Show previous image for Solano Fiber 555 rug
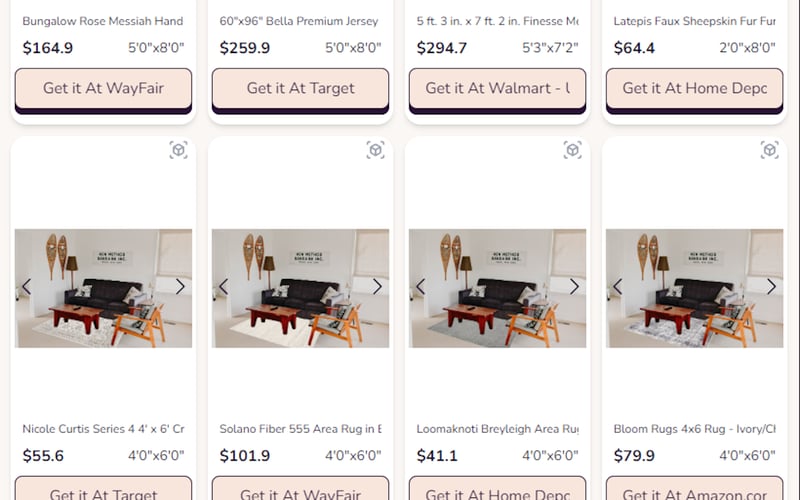 [x=224, y=287]
